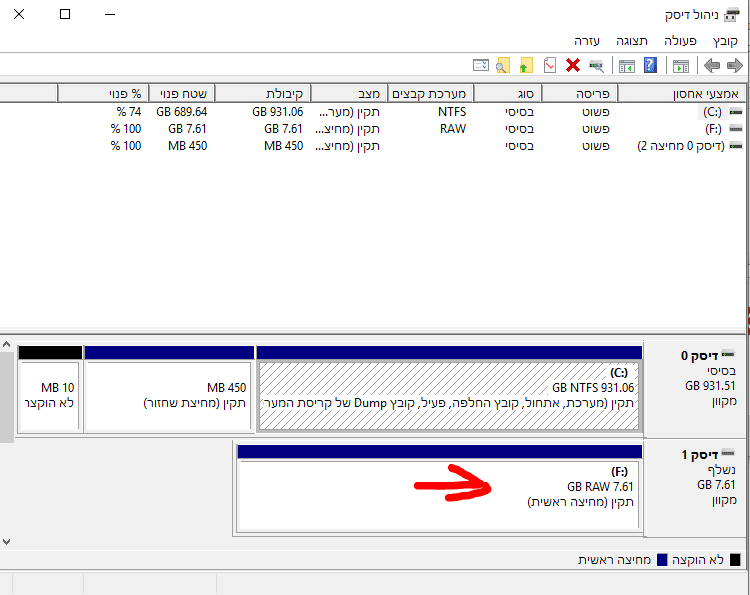Image resolution: width=750 pixels, height=595 pixels.
Task: Click the folder with green arrow icon
Action: pyautogui.click(x=526, y=66)
